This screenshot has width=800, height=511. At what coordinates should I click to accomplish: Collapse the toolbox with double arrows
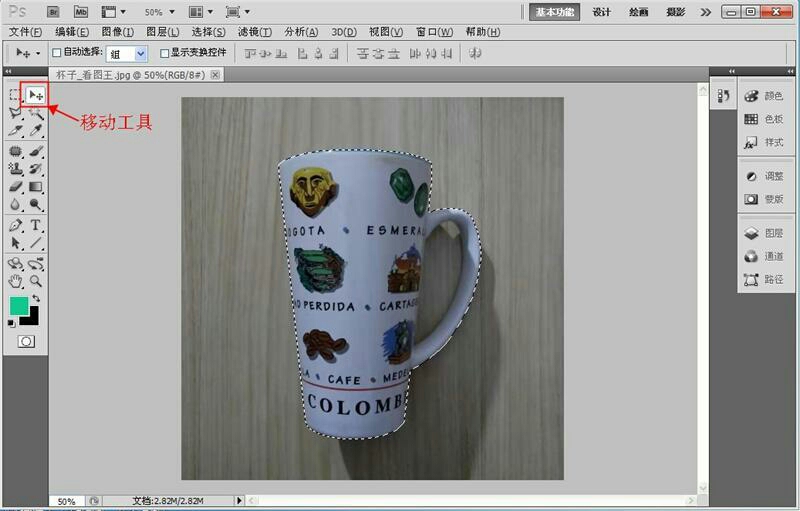click(x=8, y=71)
